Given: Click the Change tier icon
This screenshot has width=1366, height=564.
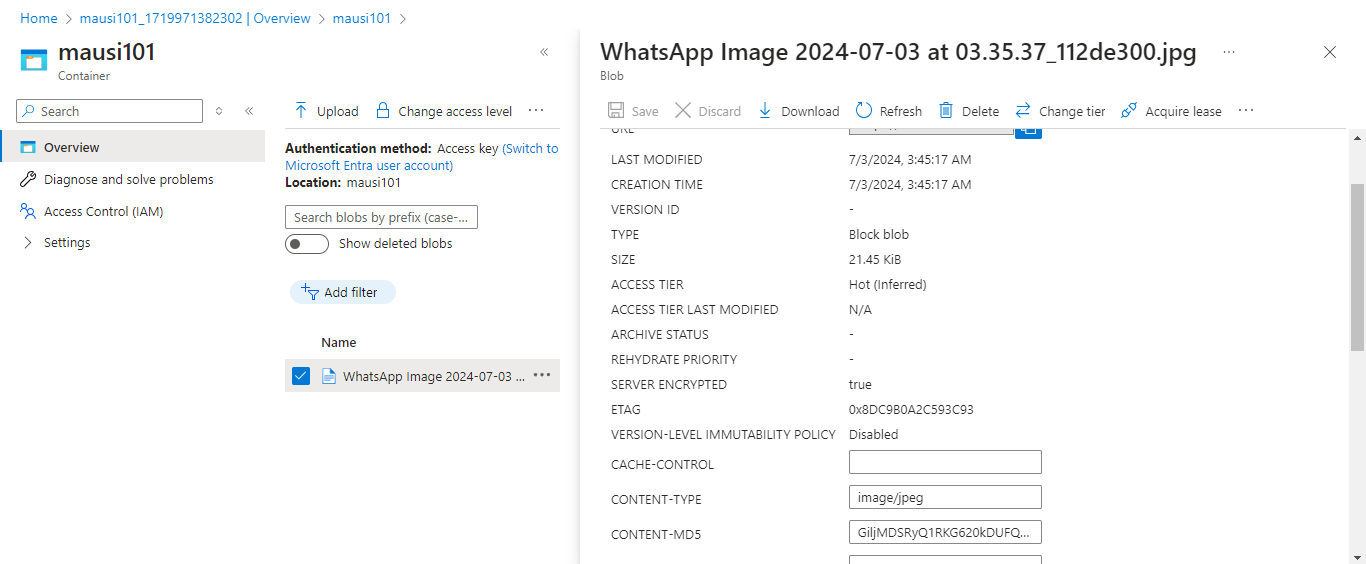Looking at the screenshot, I should click(1023, 111).
